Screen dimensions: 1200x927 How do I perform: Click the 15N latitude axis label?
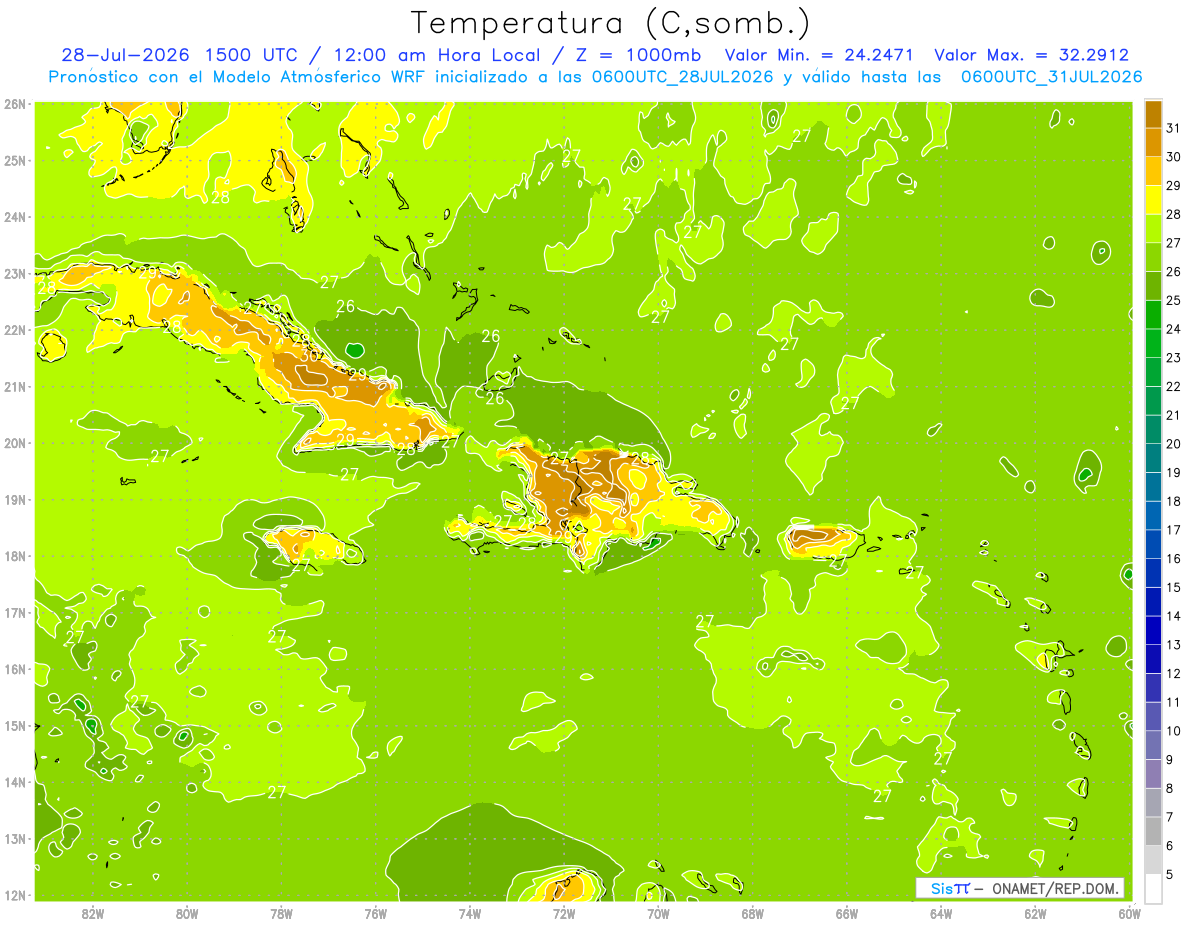15,725
